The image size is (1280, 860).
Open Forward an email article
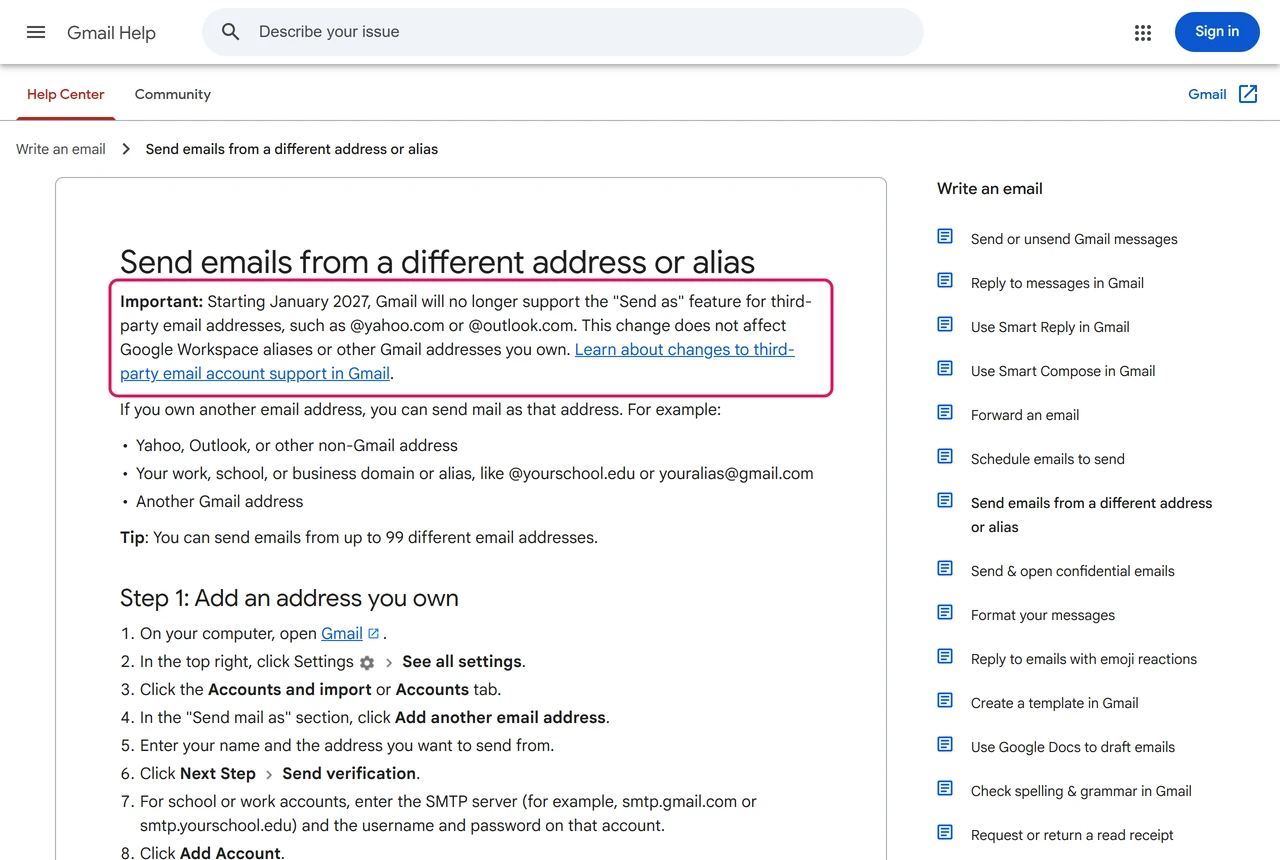point(1025,415)
